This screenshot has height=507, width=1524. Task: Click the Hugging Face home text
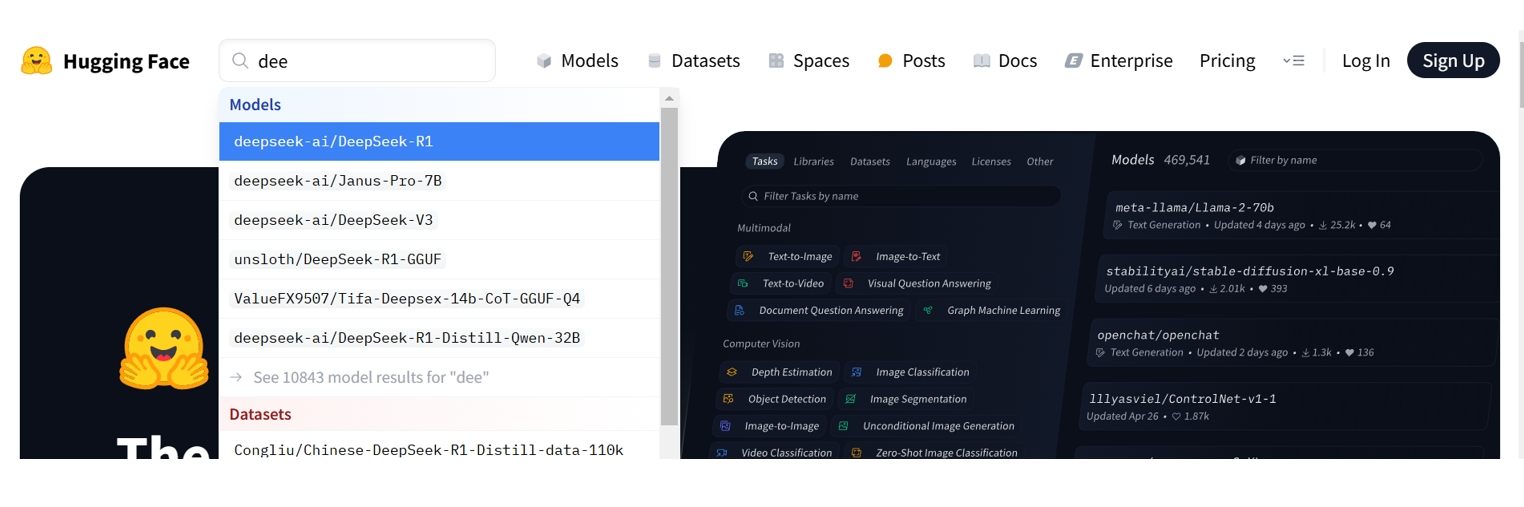click(126, 61)
